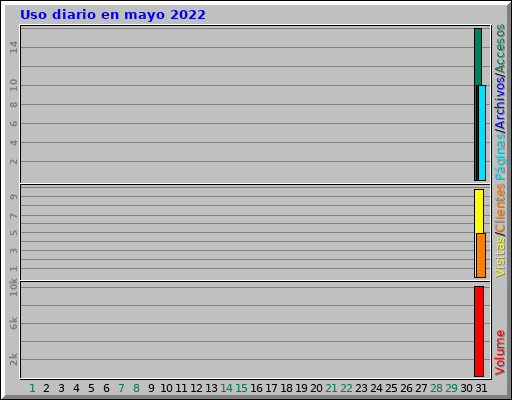Click the "6k" y-axis value in volume chart
The image size is (512, 400).
pos(13,323)
